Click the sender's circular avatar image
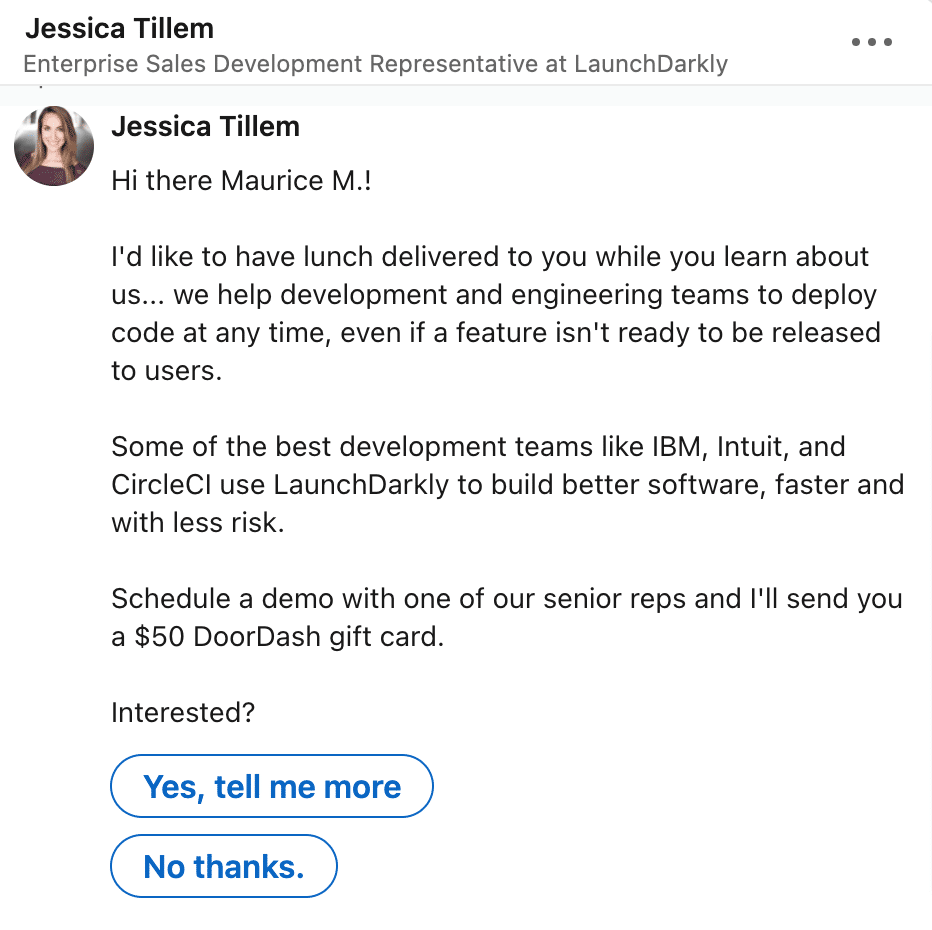Image resolution: width=932 pixels, height=930 pixels. click(x=53, y=146)
